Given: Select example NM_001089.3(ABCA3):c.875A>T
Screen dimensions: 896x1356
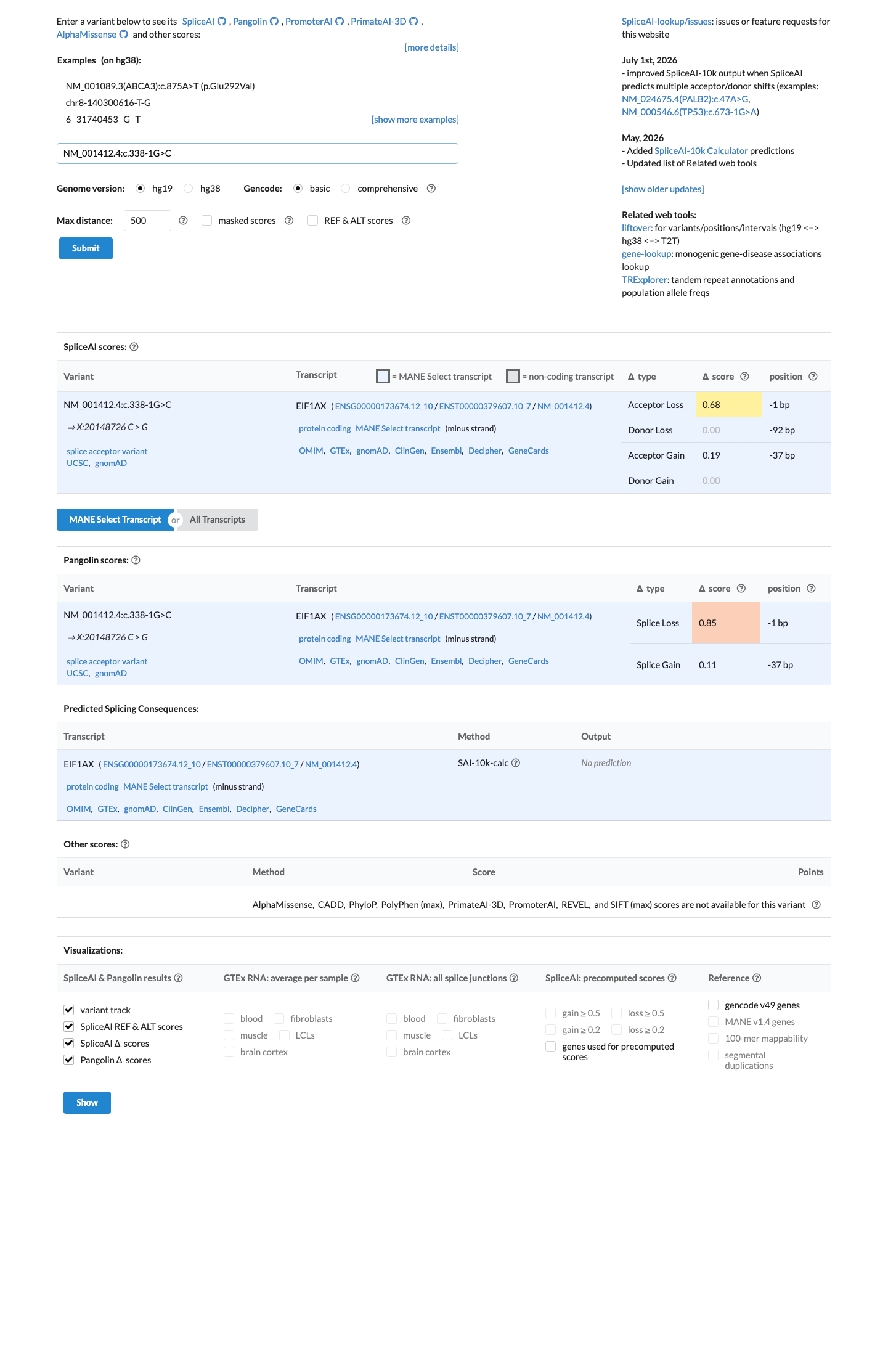Looking at the screenshot, I should pyautogui.click(x=160, y=86).
